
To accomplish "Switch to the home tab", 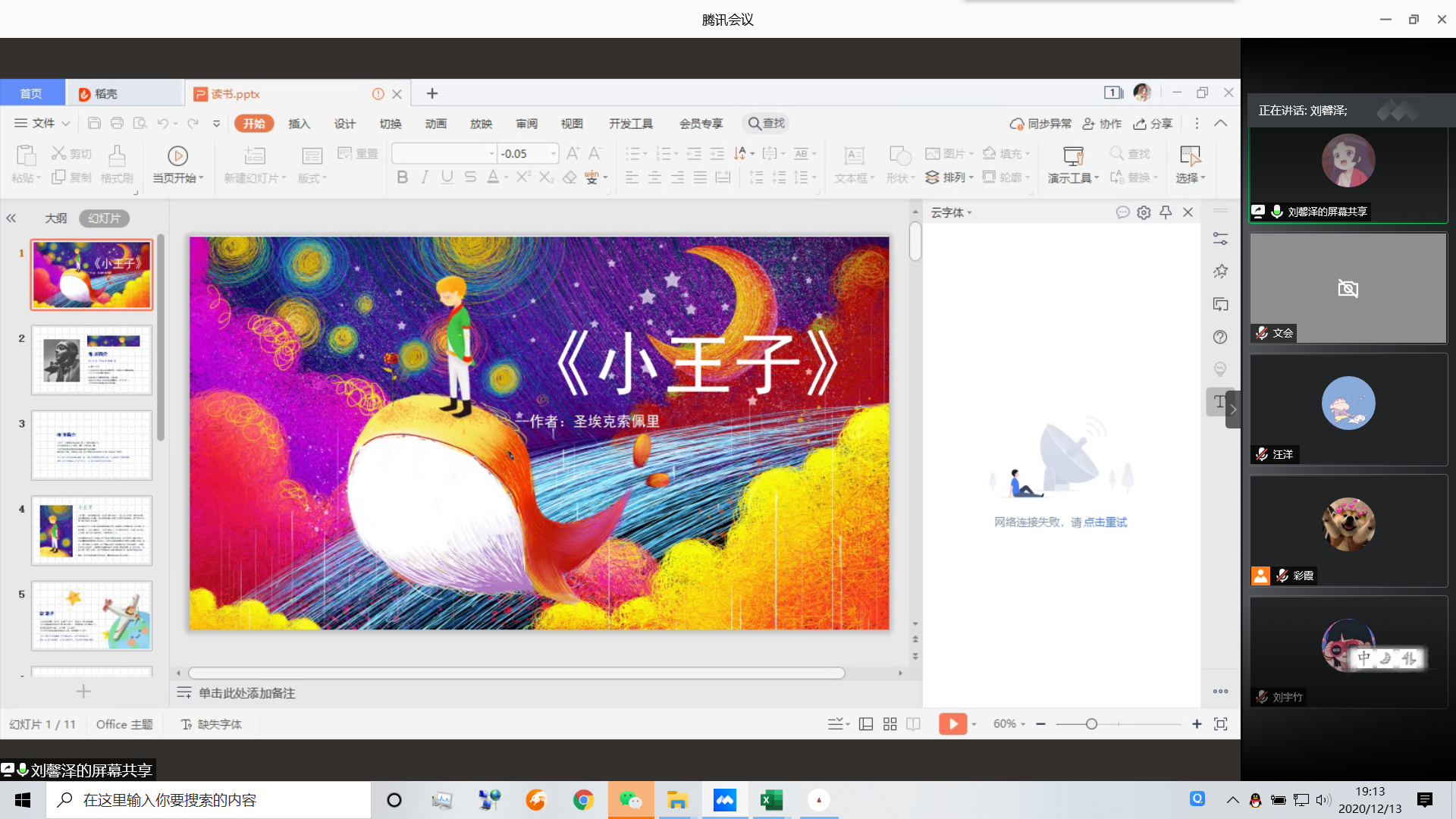I will pyautogui.click(x=32, y=93).
